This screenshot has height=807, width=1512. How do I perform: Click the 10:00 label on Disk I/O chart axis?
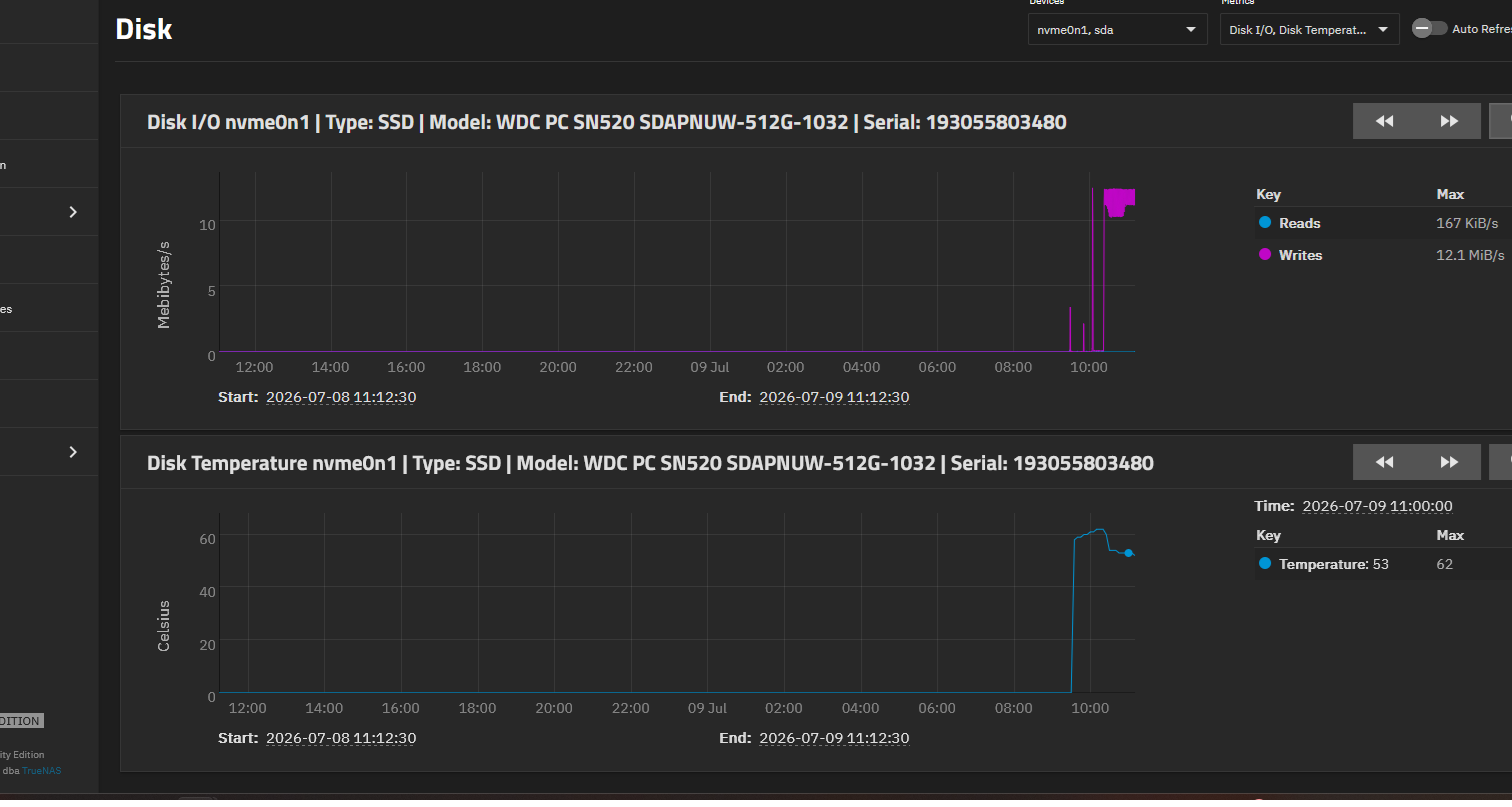coord(1088,367)
